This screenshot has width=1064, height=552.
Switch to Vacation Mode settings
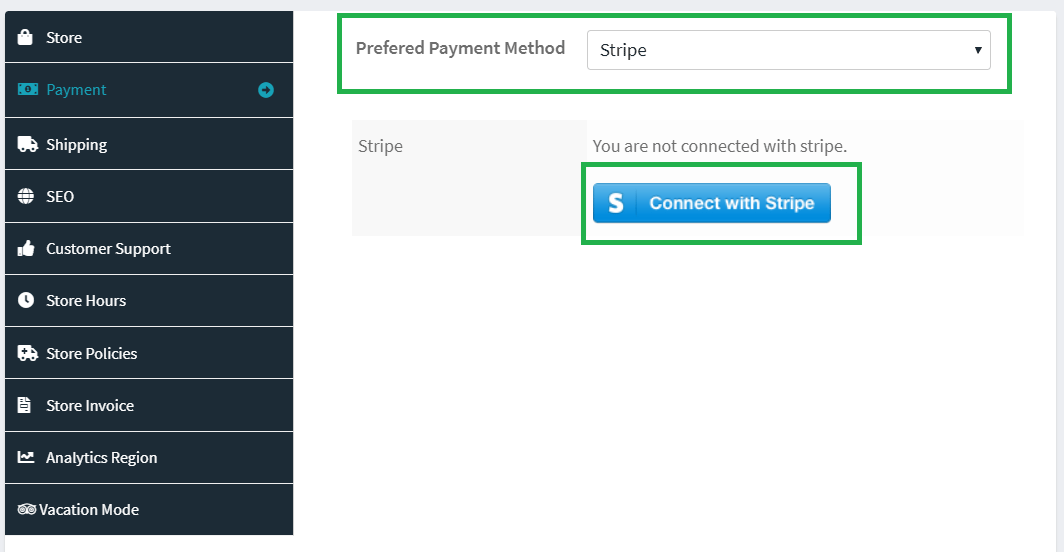[89, 510]
